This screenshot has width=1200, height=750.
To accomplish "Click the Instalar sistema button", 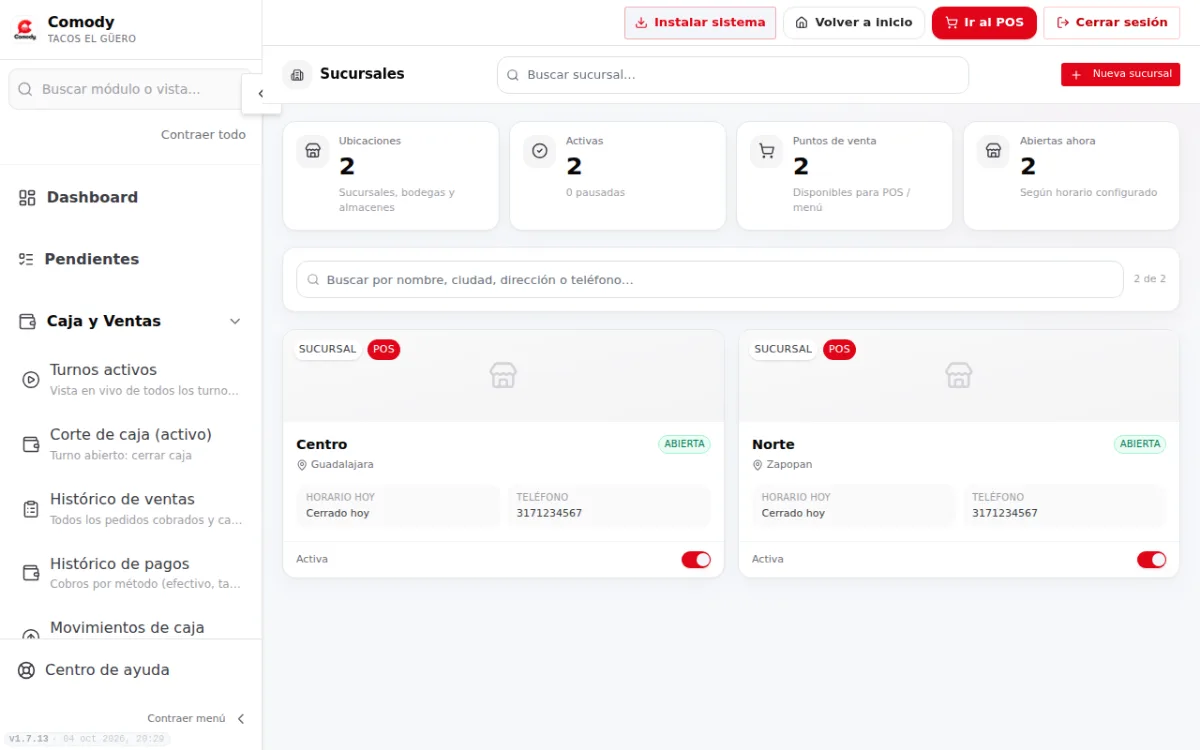I will click(x=700, y=23).
